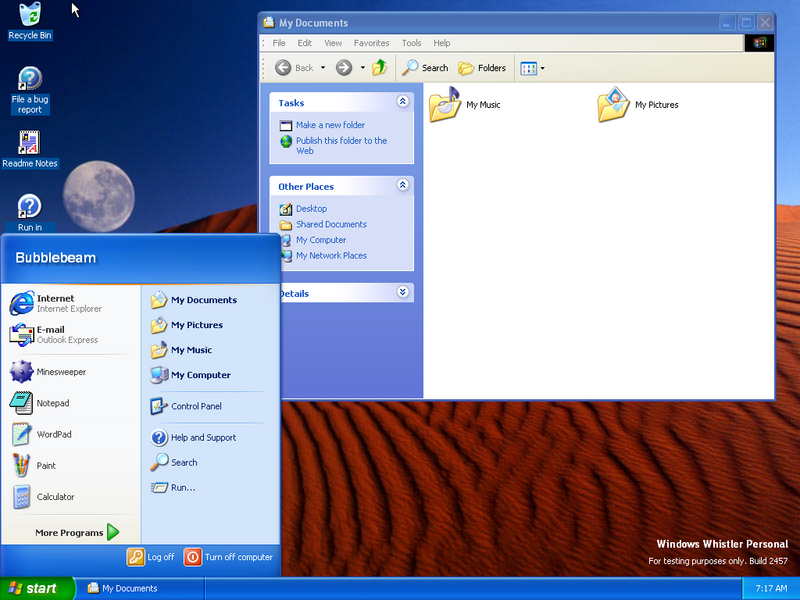Click the Up folder toolbar icon

(x=379, y=68)
